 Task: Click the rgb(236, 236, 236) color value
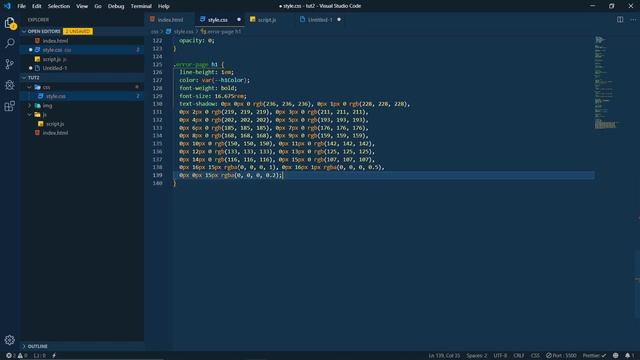point(283,104)
